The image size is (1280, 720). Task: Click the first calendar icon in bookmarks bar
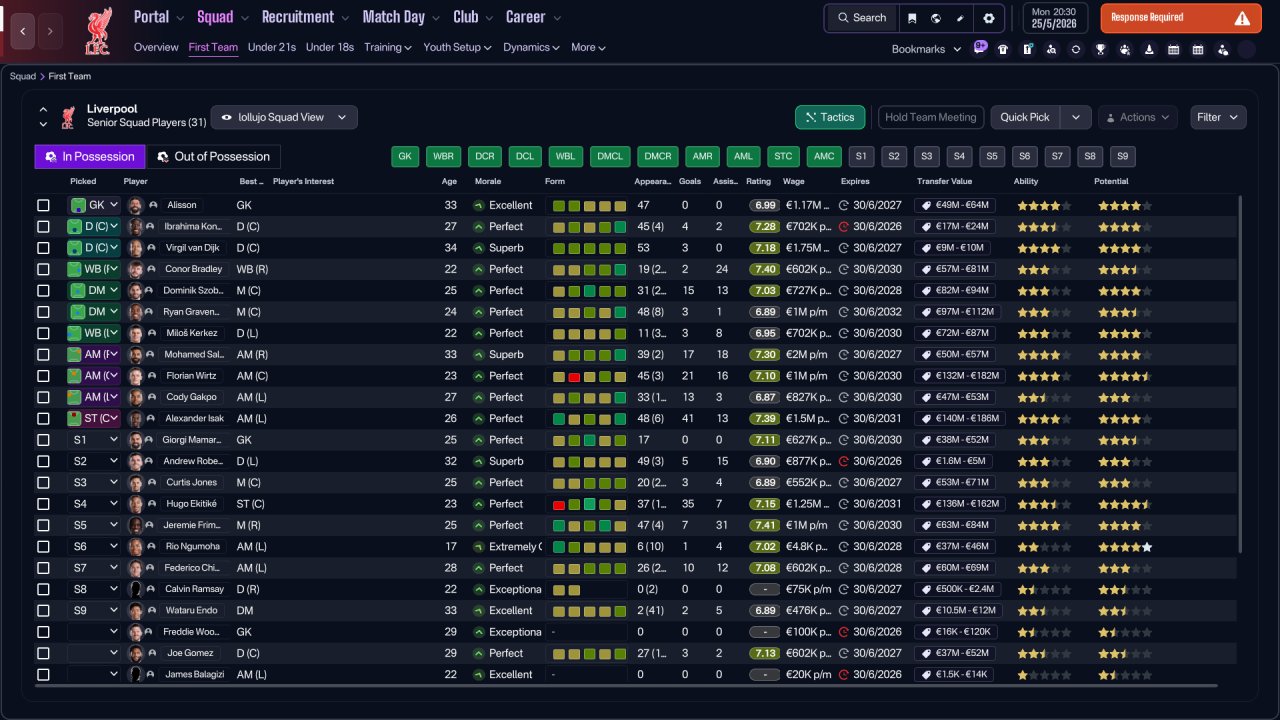click(x=1173, y=49)
